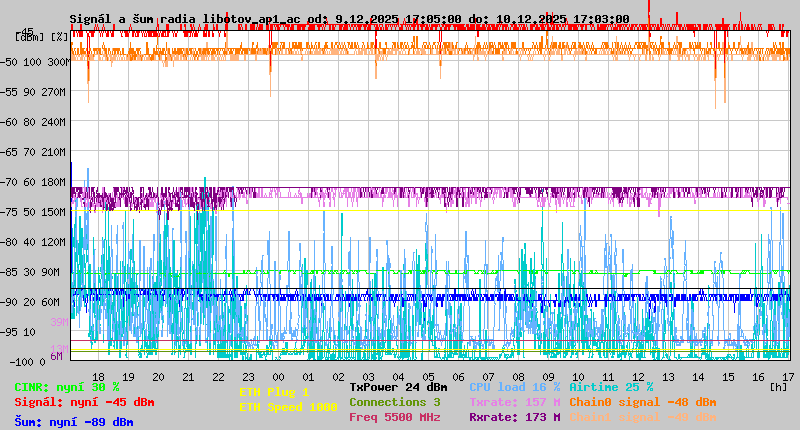The width and height of the screenshot is (800, 430).
Task: Click the 'ETH Plug 1' legend label
Action: point(274,393)
